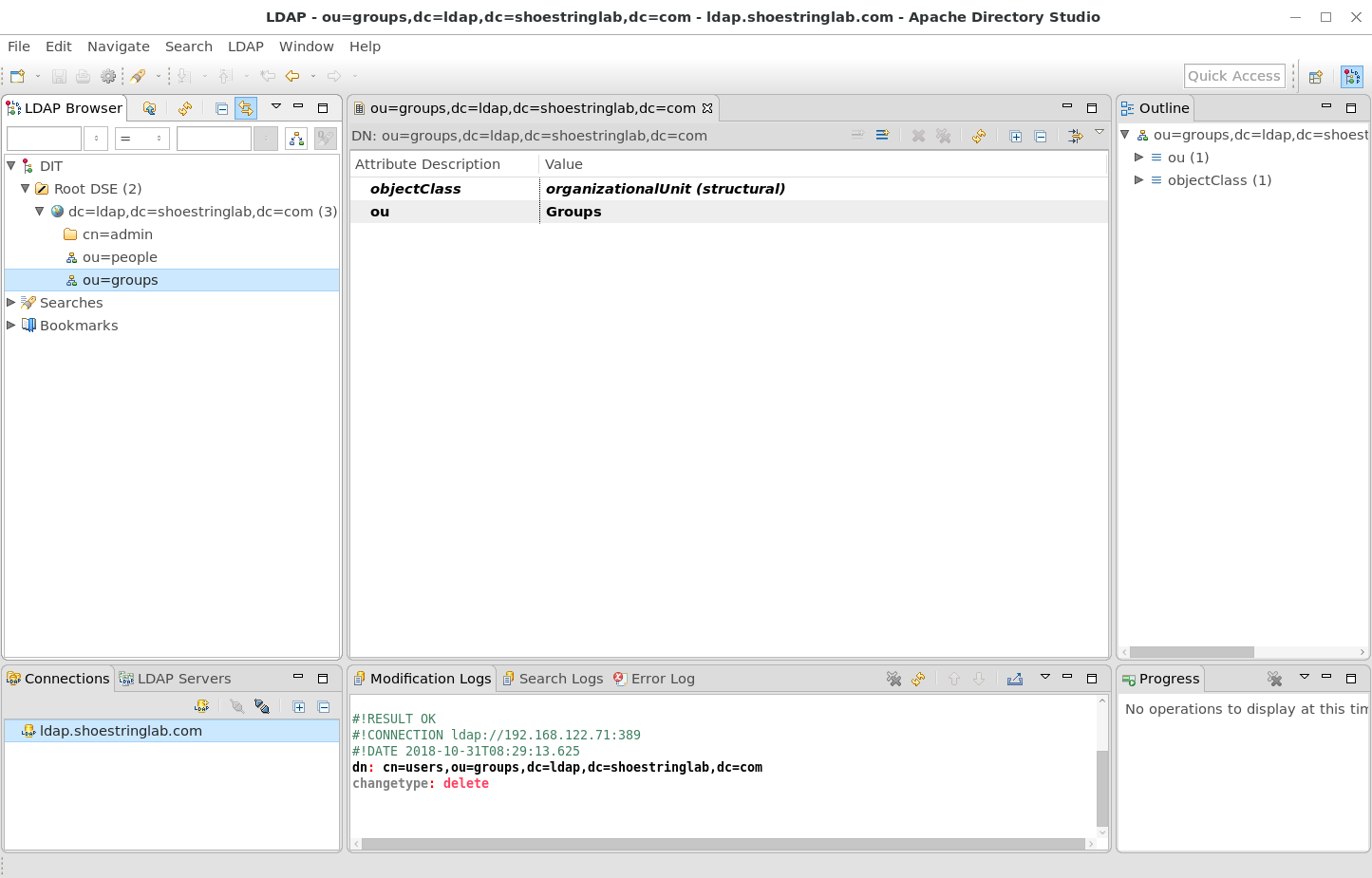Close the ou=groups entry editor tab
Viewport: 1372px width, 878px height.
pos(707,108)
